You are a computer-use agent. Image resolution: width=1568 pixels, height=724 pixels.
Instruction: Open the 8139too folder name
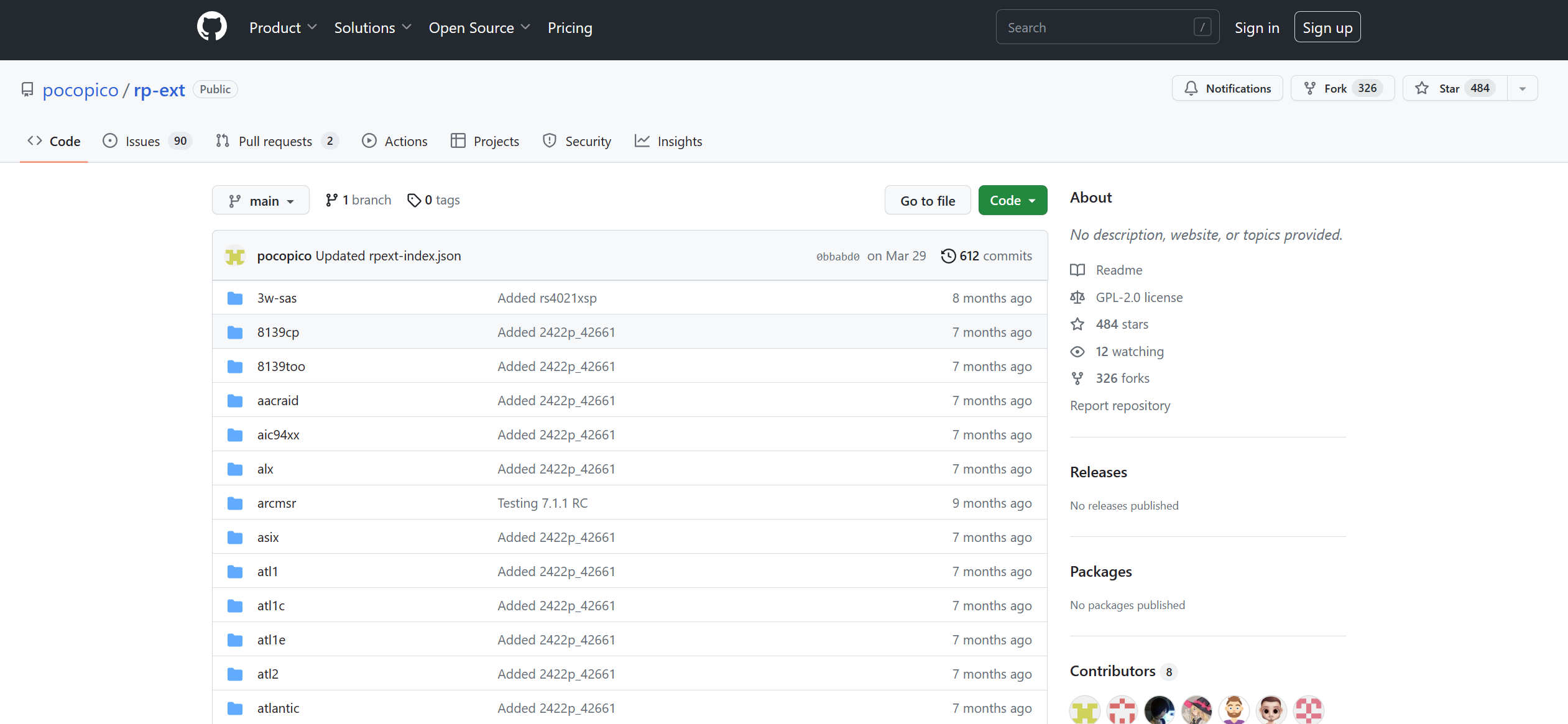(281, 367)
